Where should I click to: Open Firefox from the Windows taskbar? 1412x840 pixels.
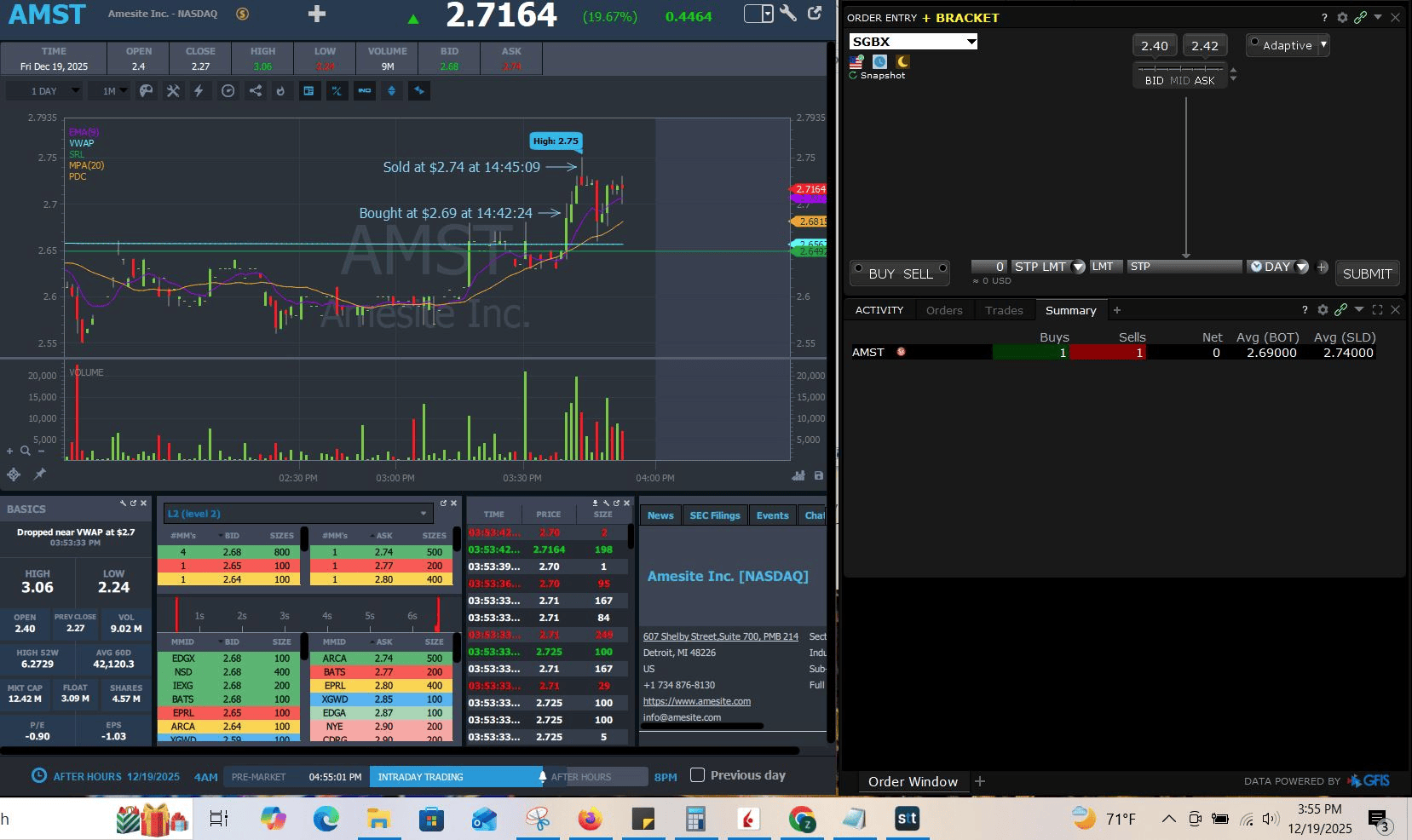click(x=589, y=819)
